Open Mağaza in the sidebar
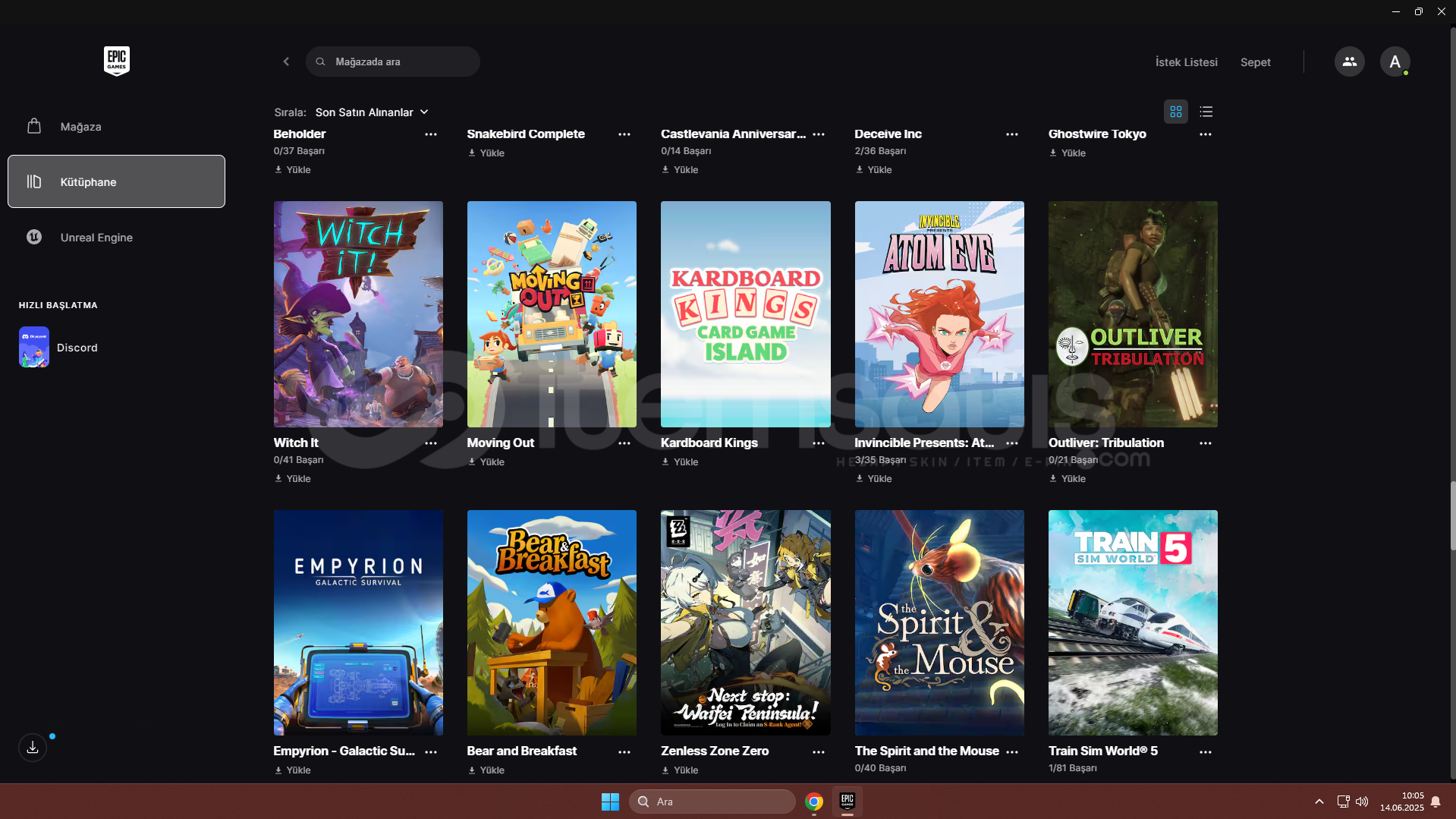The height and width of the screenshot is (819, 1456). (116, 127)
